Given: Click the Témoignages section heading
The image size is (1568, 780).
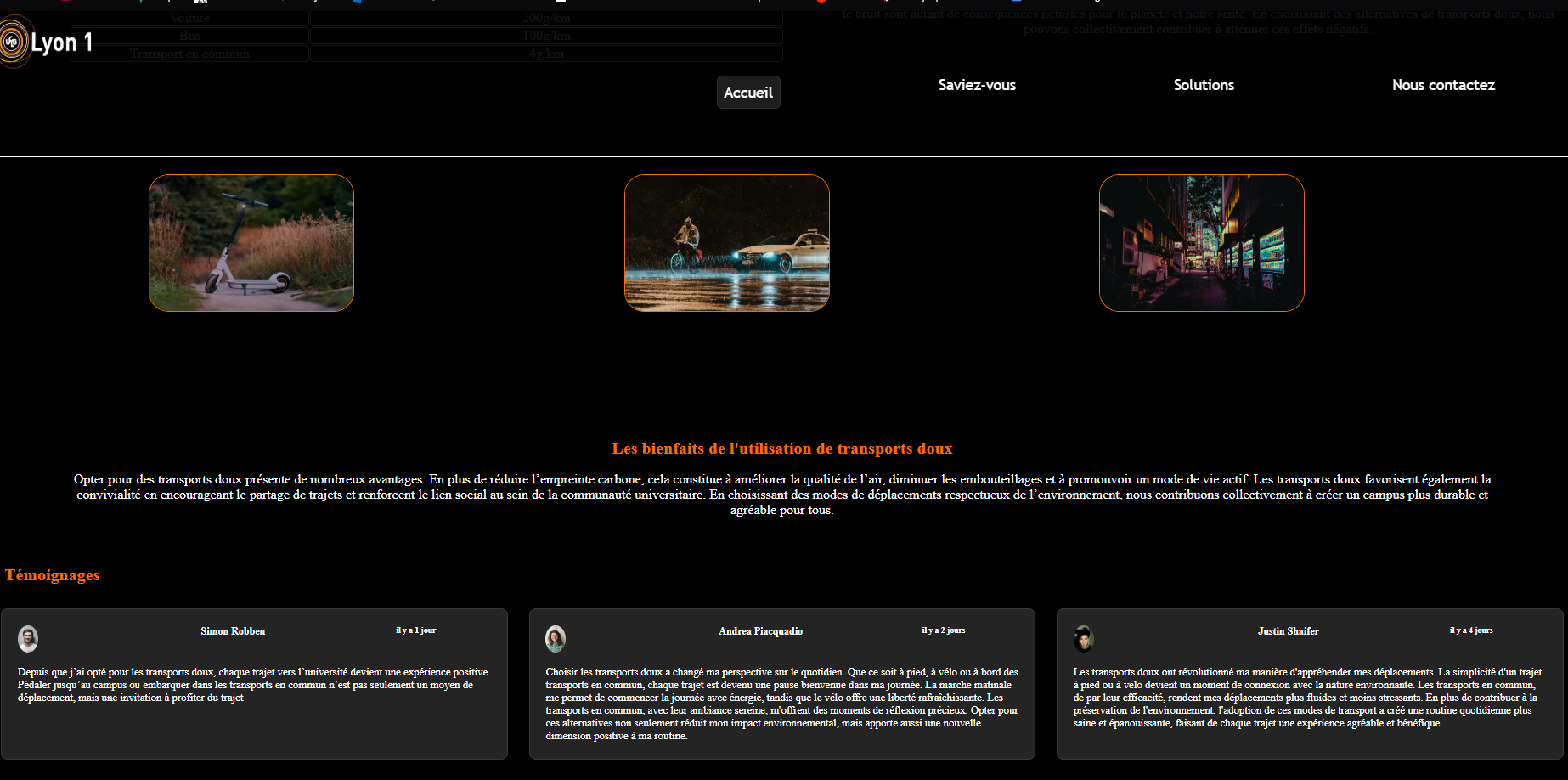Looking at the screenshot, I should pyautogui.click(x=53, y=575).
